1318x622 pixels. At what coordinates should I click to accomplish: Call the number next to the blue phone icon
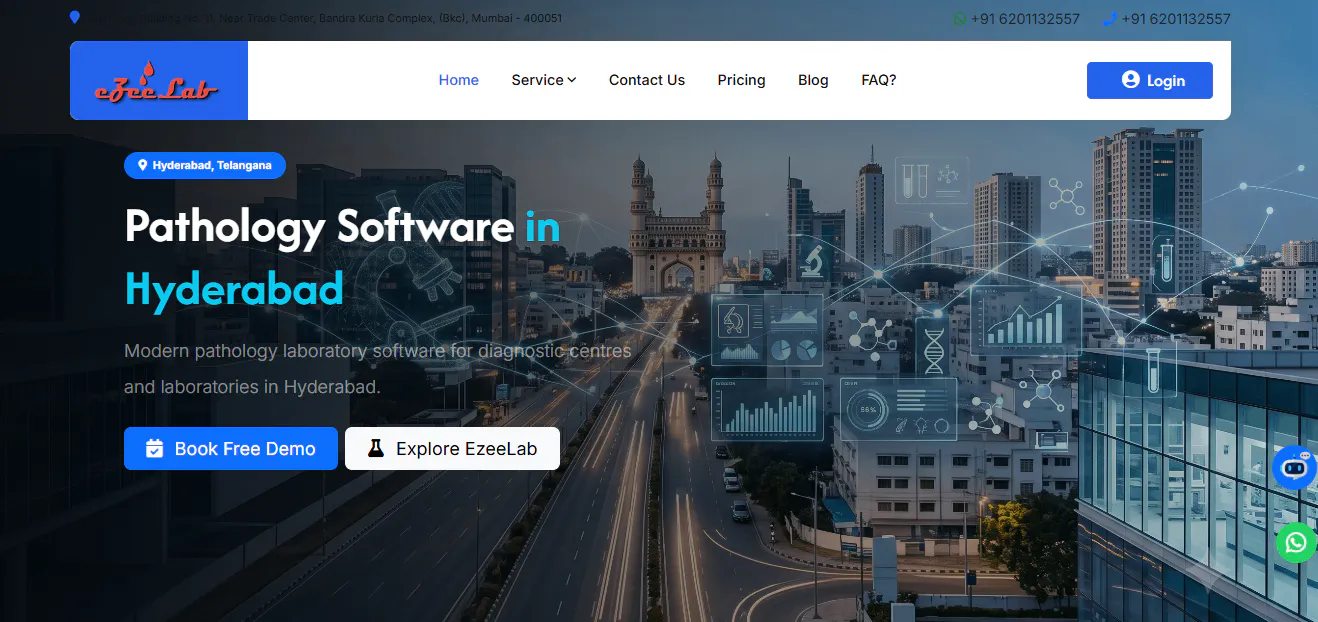coord(1176,19)
